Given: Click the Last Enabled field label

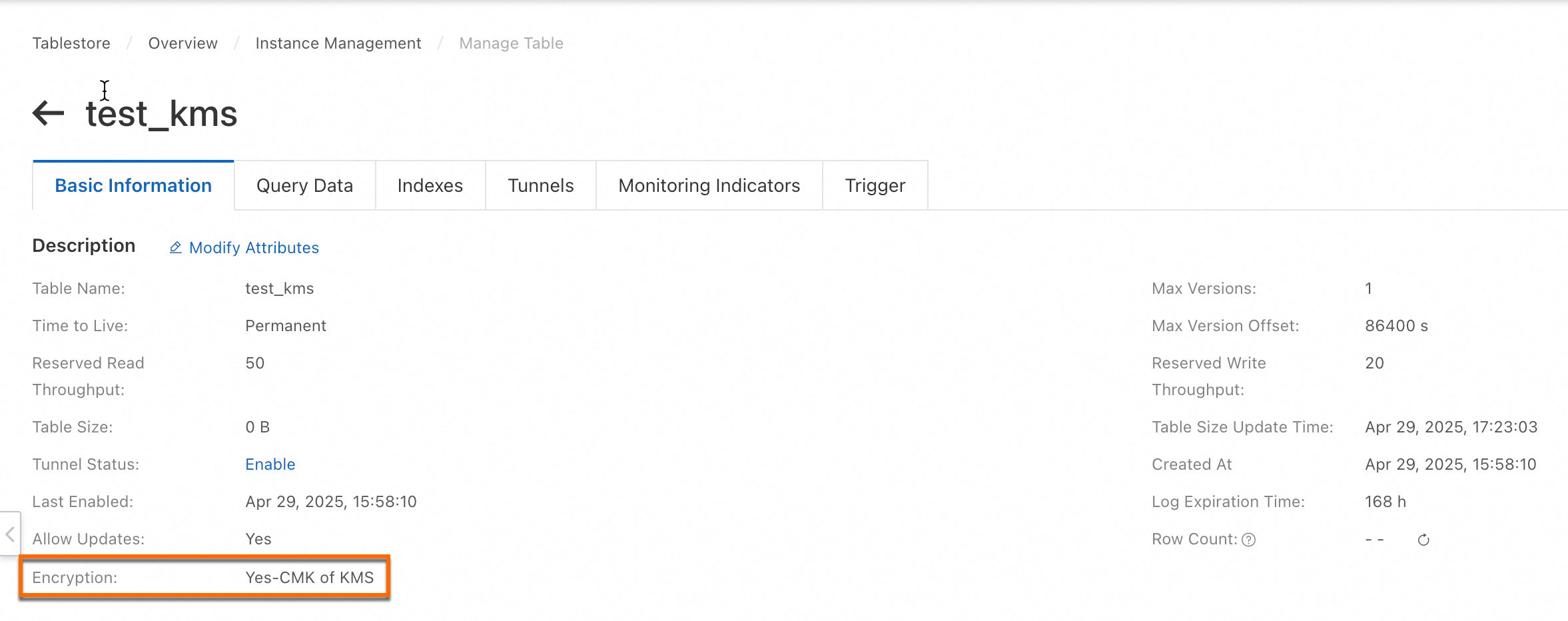Looking at the screenshot, I should [83, 502].
